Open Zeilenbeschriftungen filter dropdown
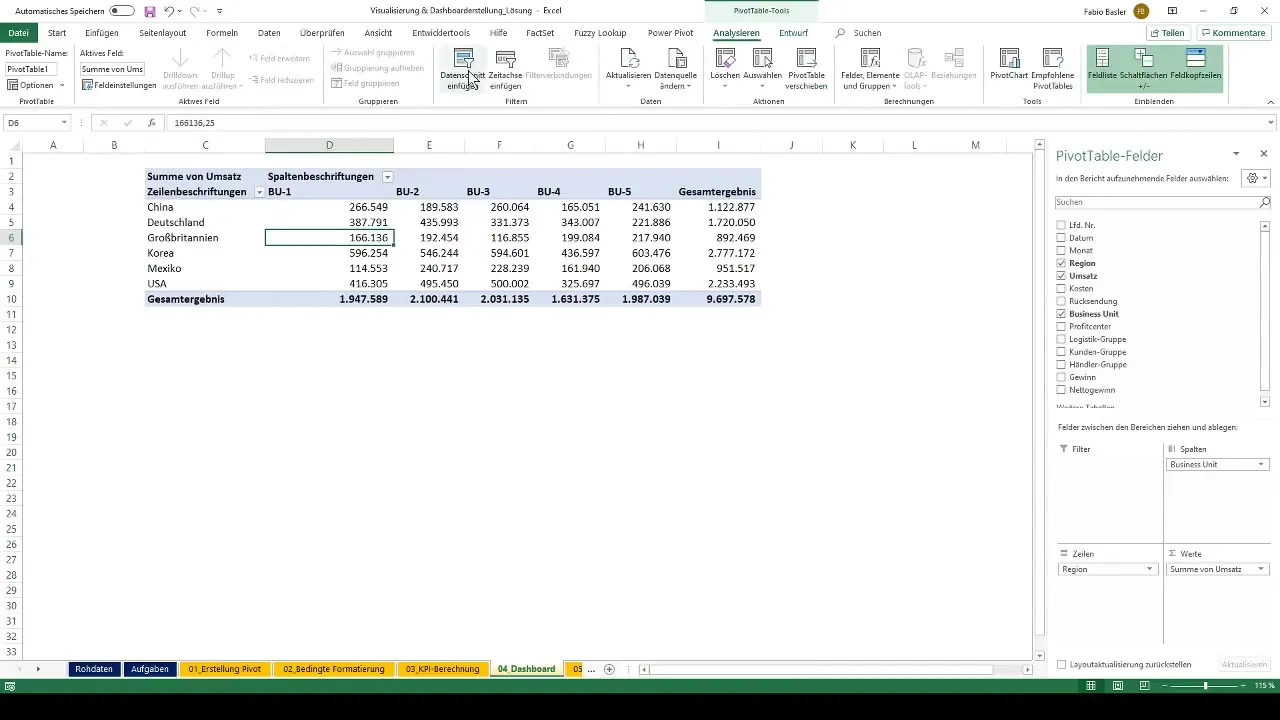The width and height of the screenshot is (1280, 720). pos(259,191)
